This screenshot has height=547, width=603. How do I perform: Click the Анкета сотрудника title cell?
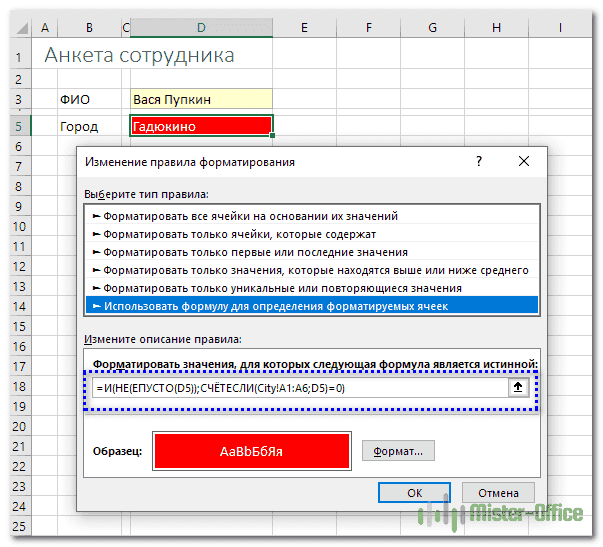139,55
